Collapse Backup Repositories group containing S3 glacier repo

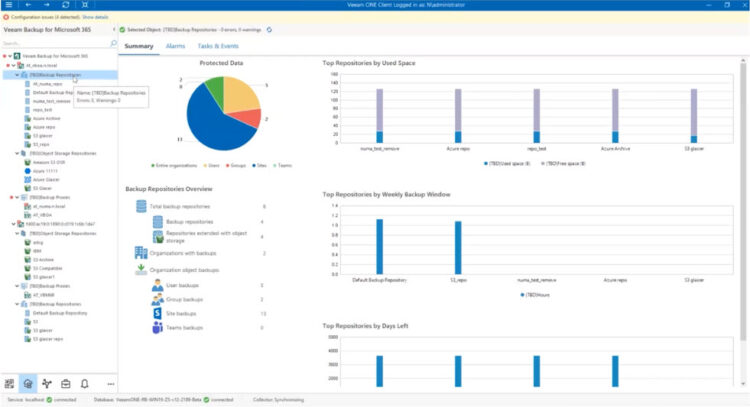(17, 304)
